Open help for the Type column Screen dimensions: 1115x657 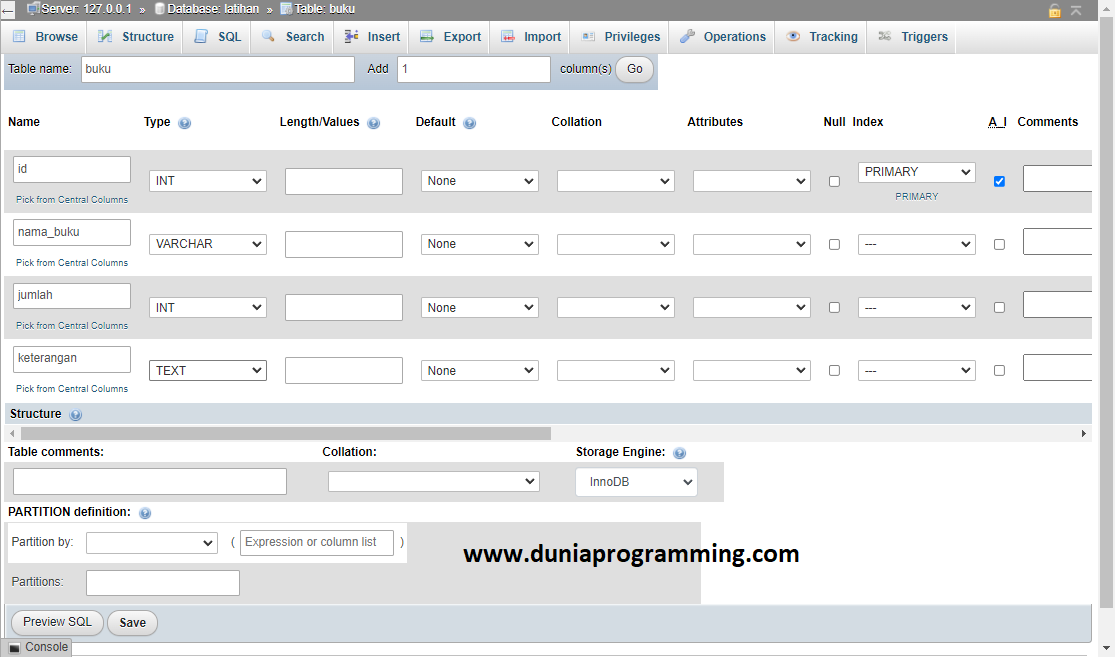click(184, 122)
